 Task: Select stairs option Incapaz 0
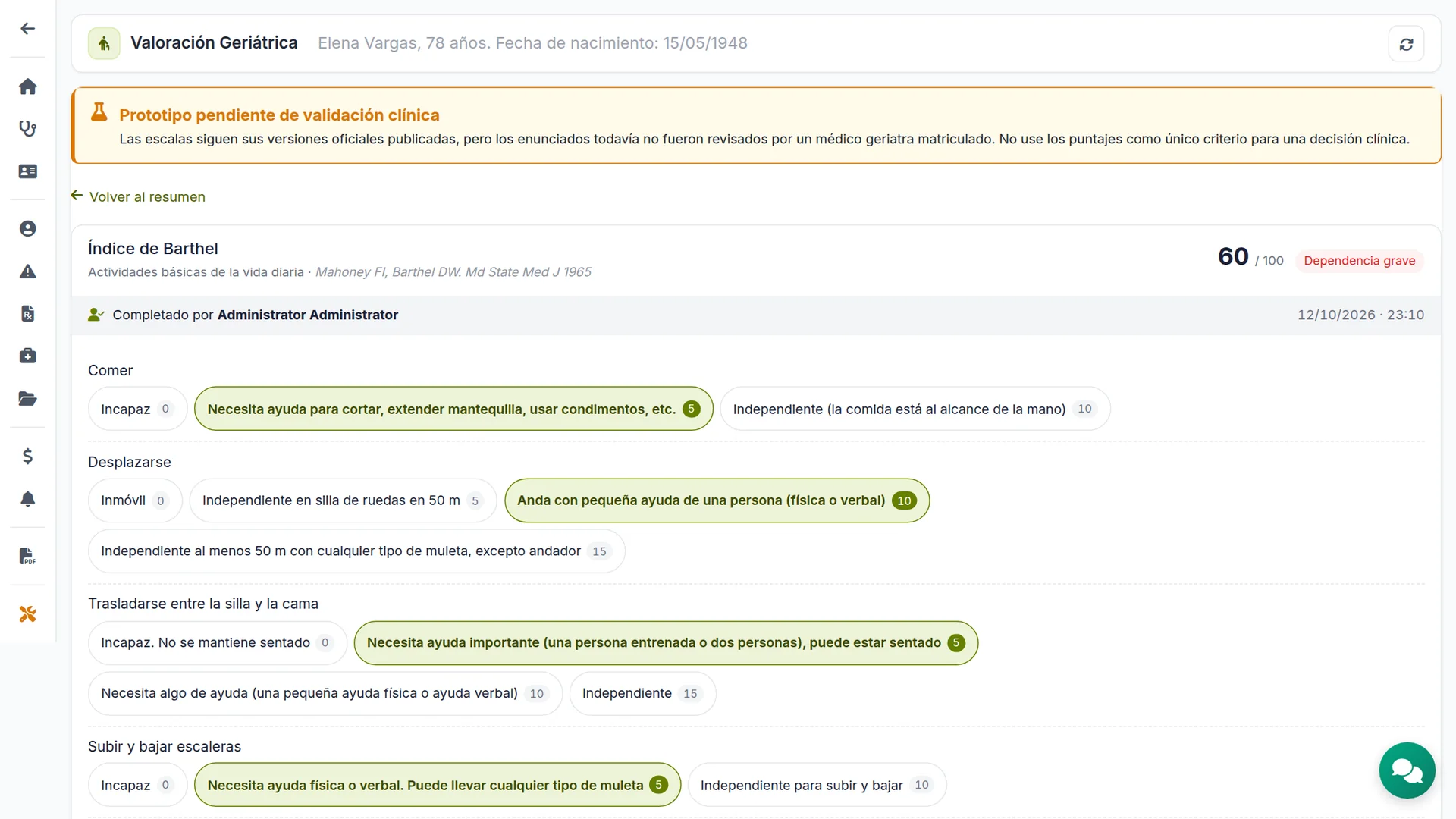click(137, 785)
